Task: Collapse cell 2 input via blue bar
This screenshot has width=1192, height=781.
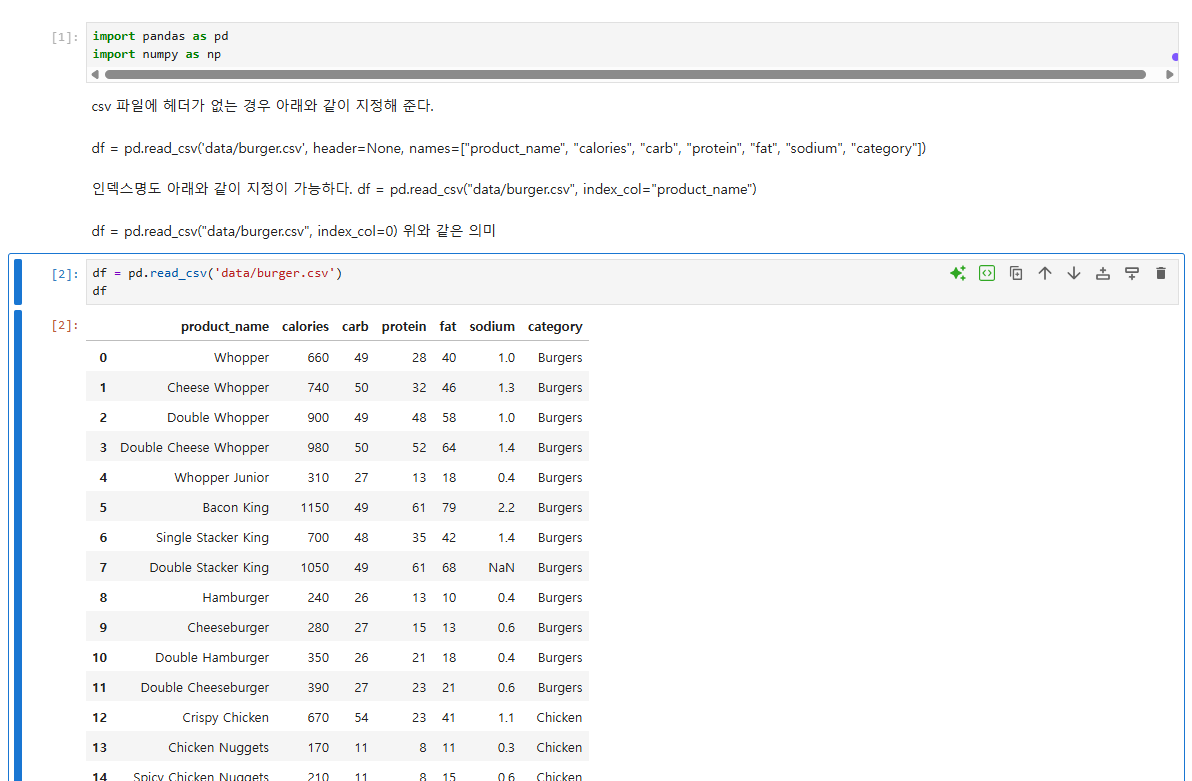Action: 18,282
